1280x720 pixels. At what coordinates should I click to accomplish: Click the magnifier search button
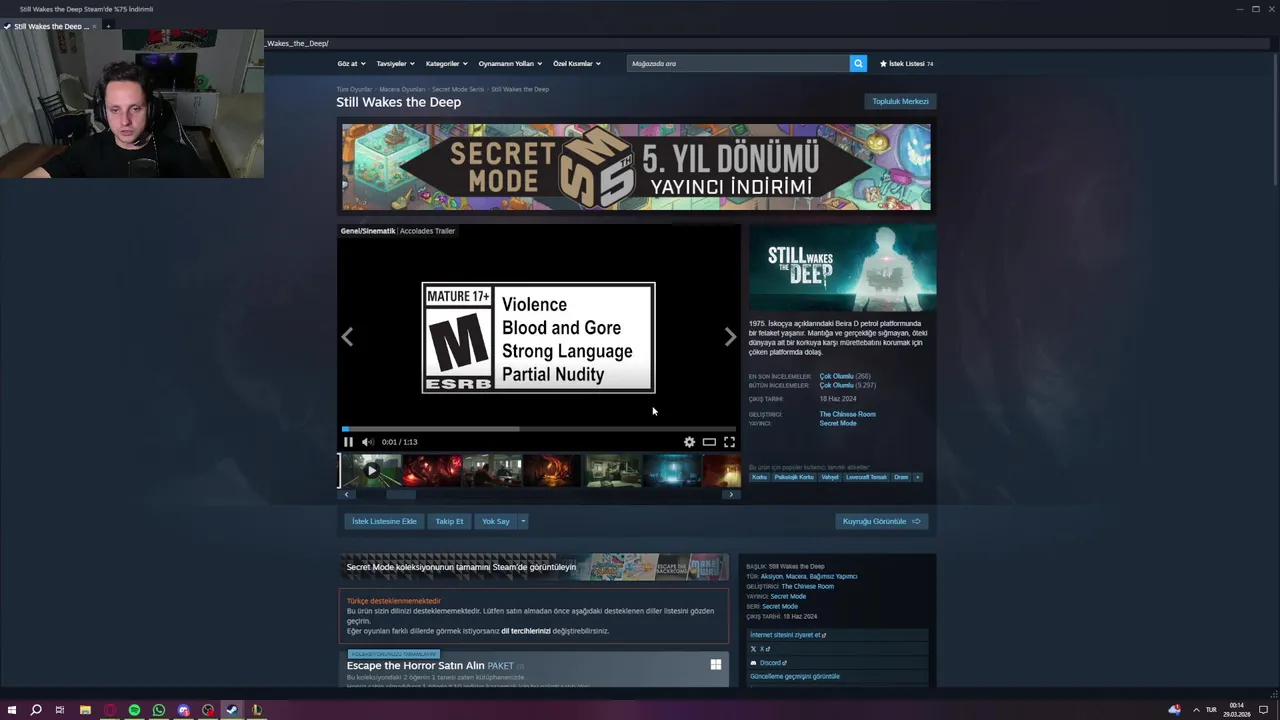coord(858,63)
